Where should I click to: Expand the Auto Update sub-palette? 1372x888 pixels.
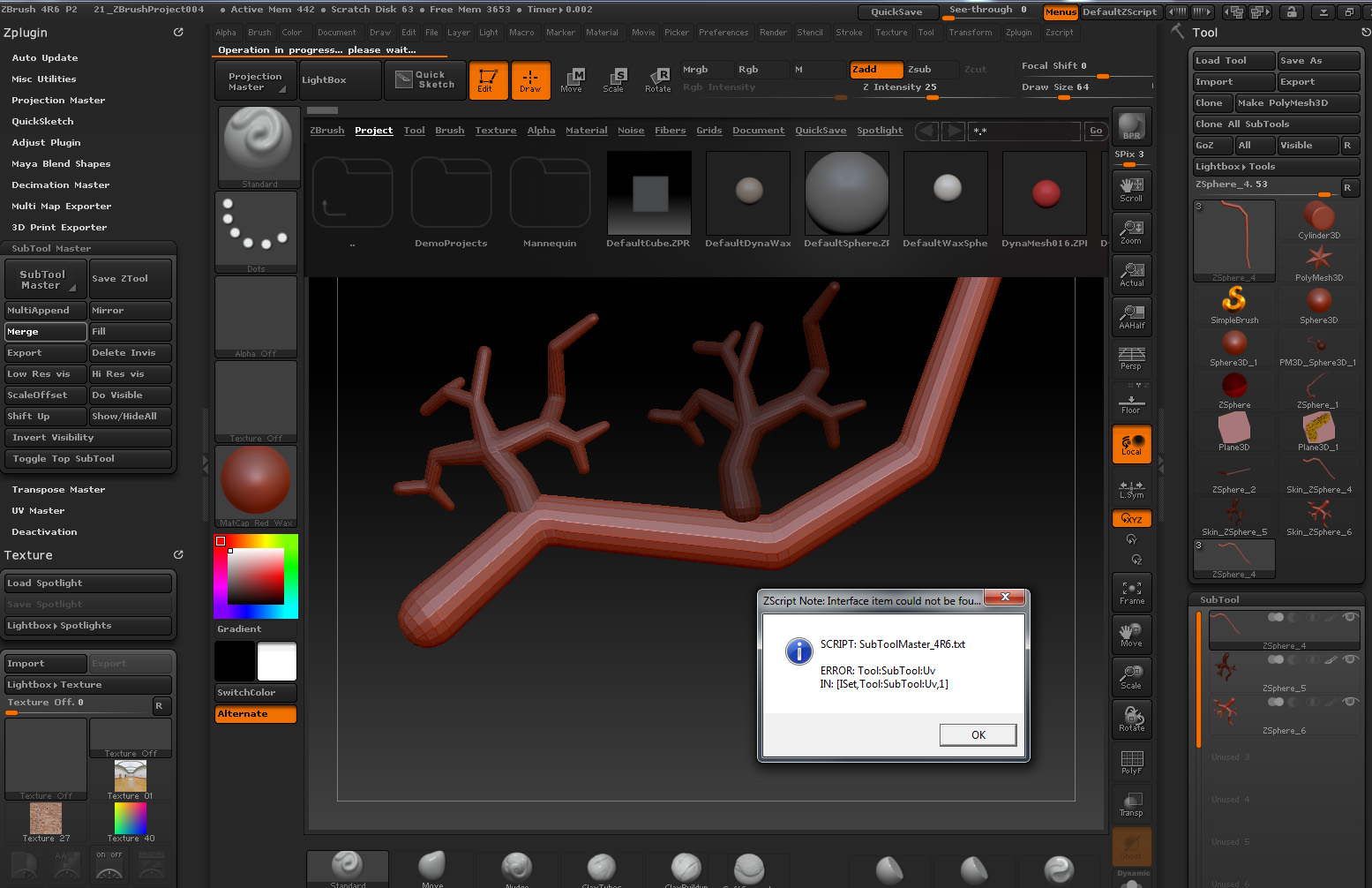(45, 58)
